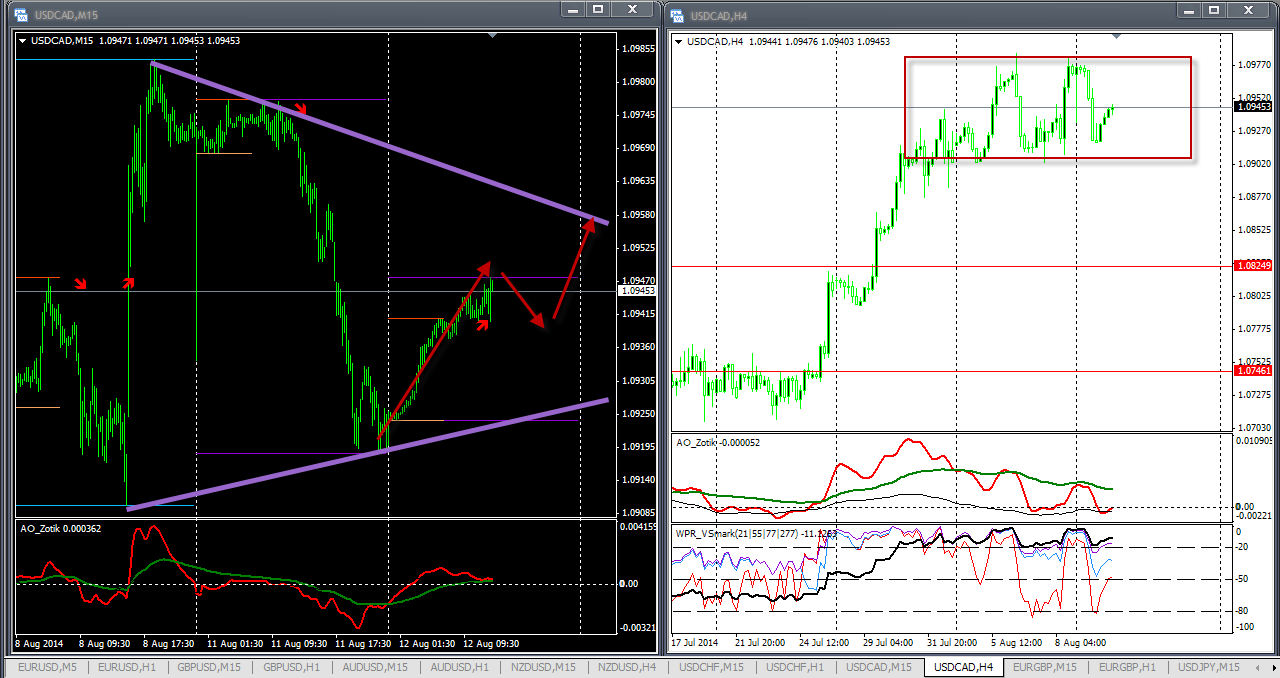This screenshot has width=1280, height=678.
Task: Click the chart shift marker on H4 chart
Action: [1117, 36]
